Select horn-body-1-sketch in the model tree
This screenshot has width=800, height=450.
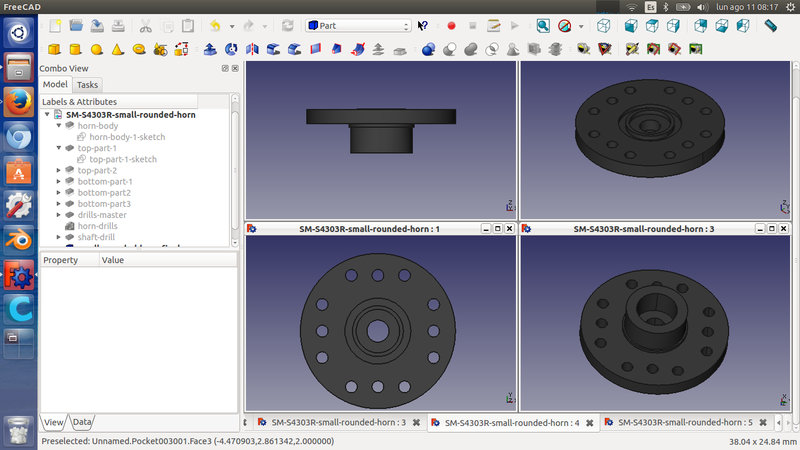(x=127, y=137)
